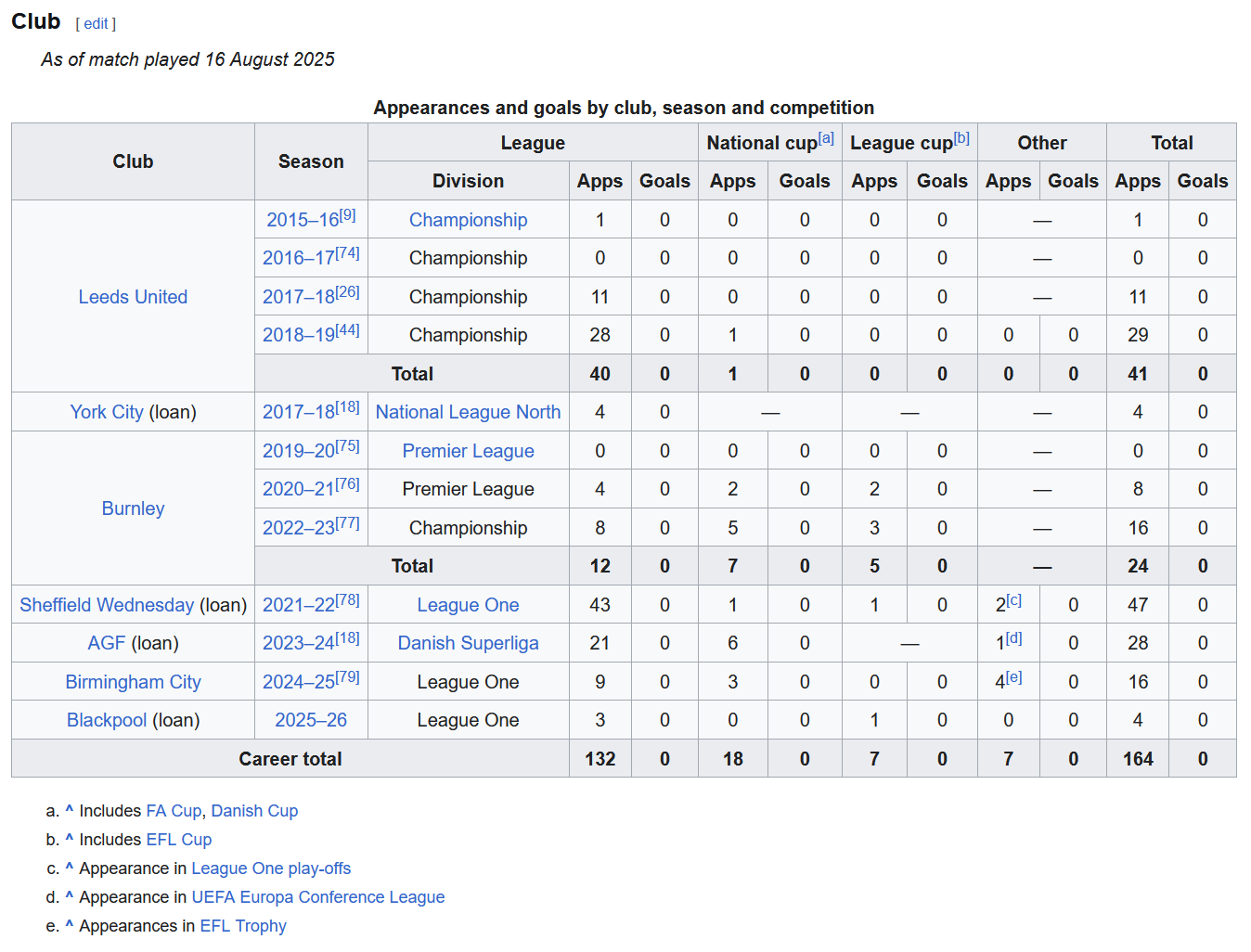
Task: Open the Leeds United club link
Action: [133, 297]
